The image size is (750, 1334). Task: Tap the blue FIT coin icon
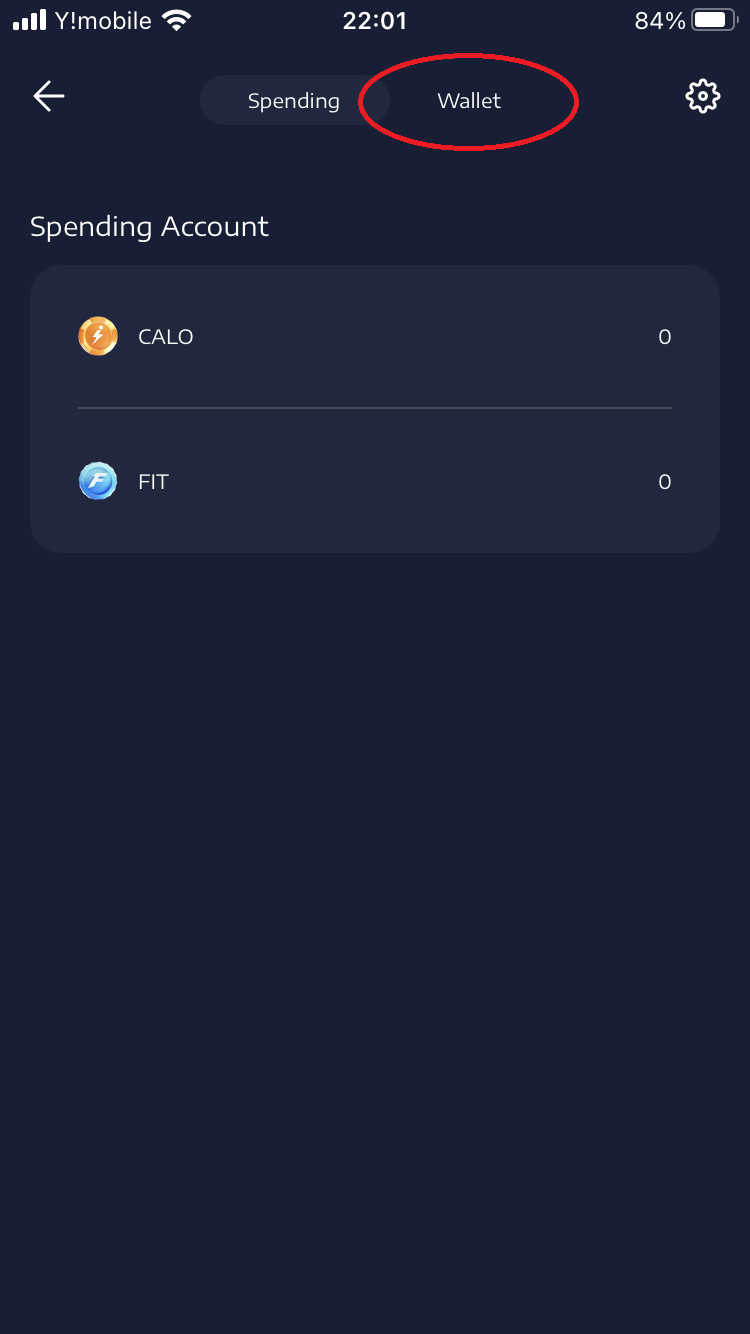pyautogui.click(x=98, y=481)
